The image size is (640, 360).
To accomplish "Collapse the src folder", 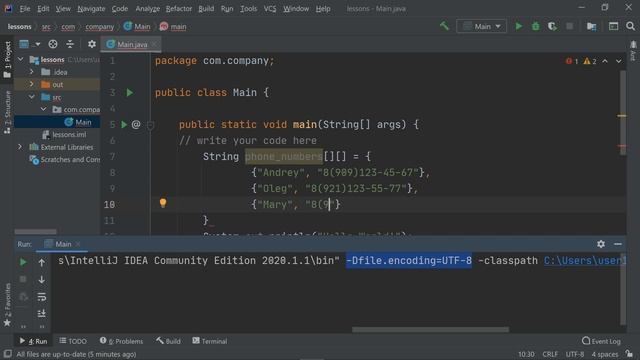I will 31,97.
